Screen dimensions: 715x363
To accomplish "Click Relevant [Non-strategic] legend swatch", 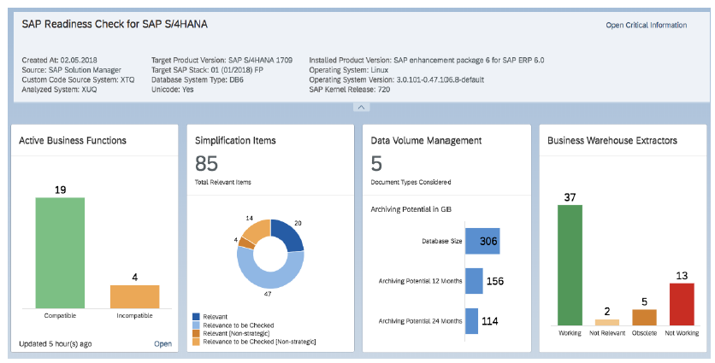I will pyautogui.click(x=196, y=333).
